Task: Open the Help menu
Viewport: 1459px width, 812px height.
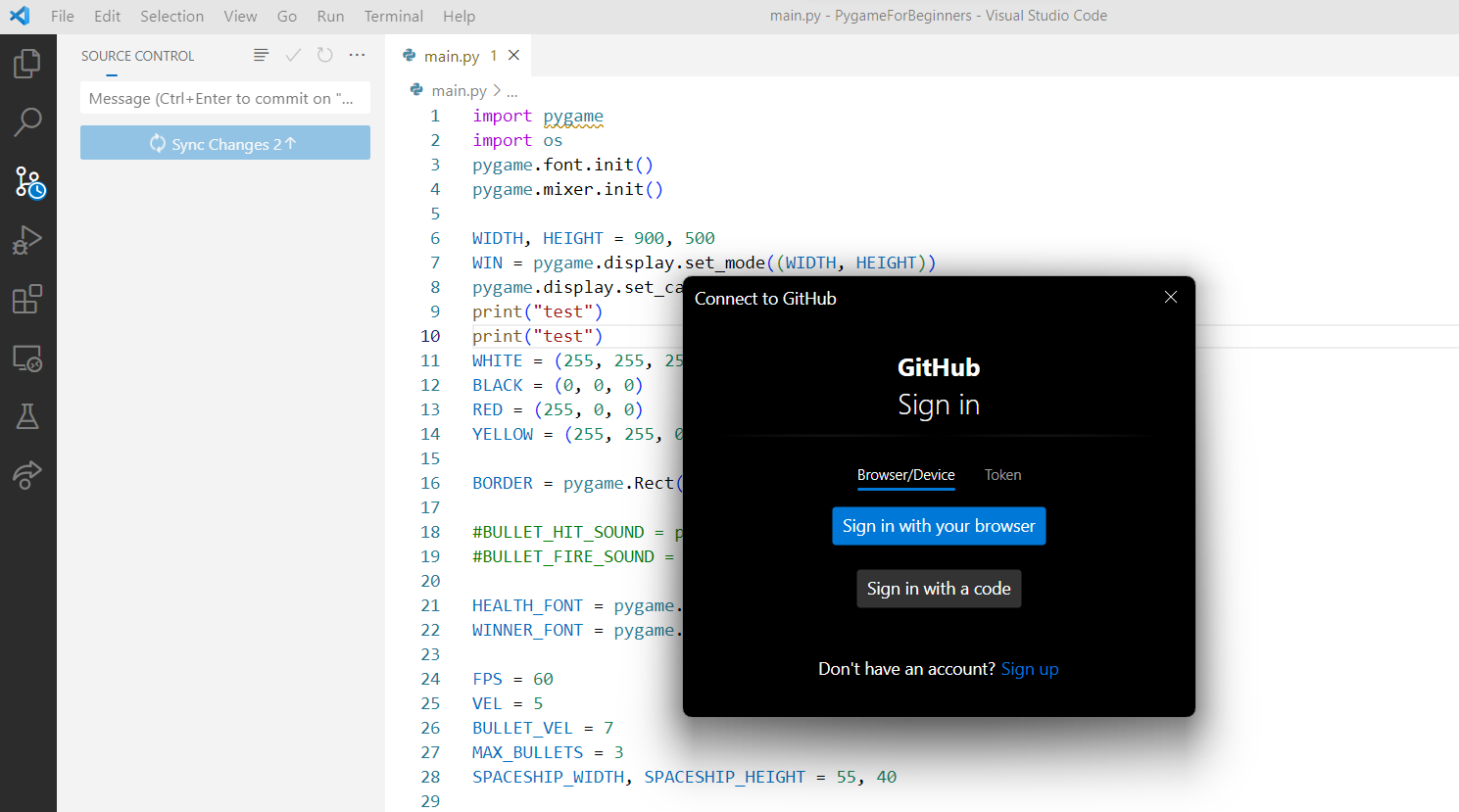Action: [459, 16]
